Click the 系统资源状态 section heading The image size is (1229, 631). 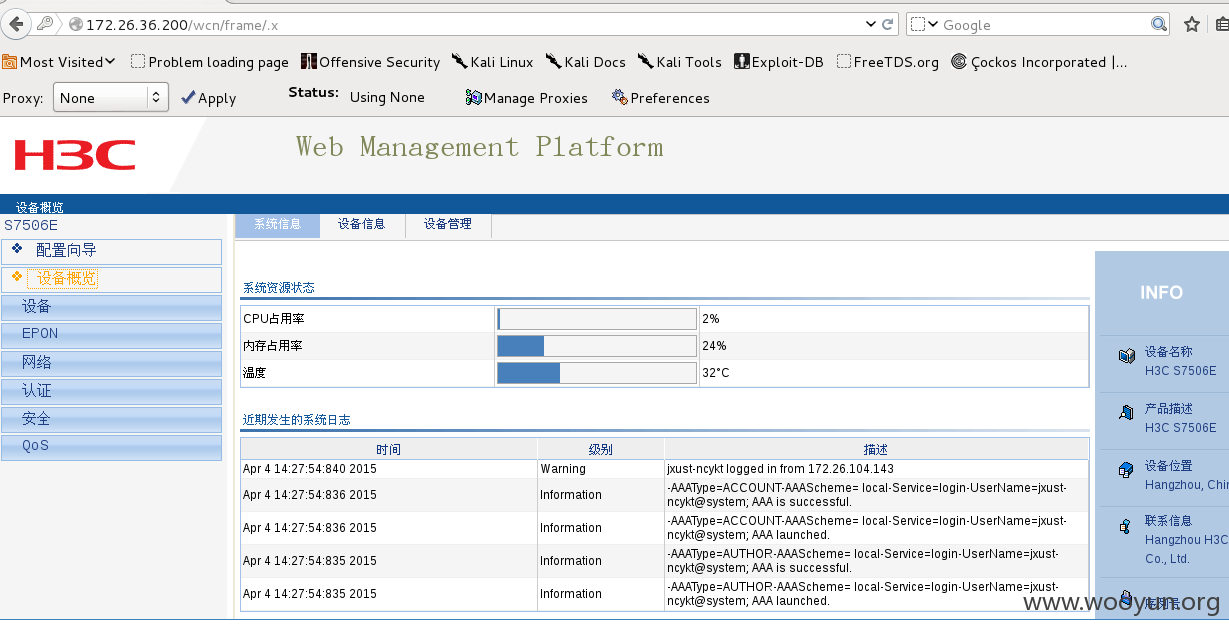(279, 288)
